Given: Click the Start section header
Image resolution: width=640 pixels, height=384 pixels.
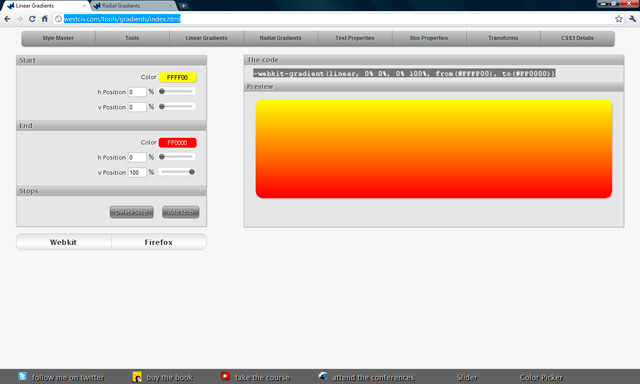Looking at the screenshot, I should (111, 60).
